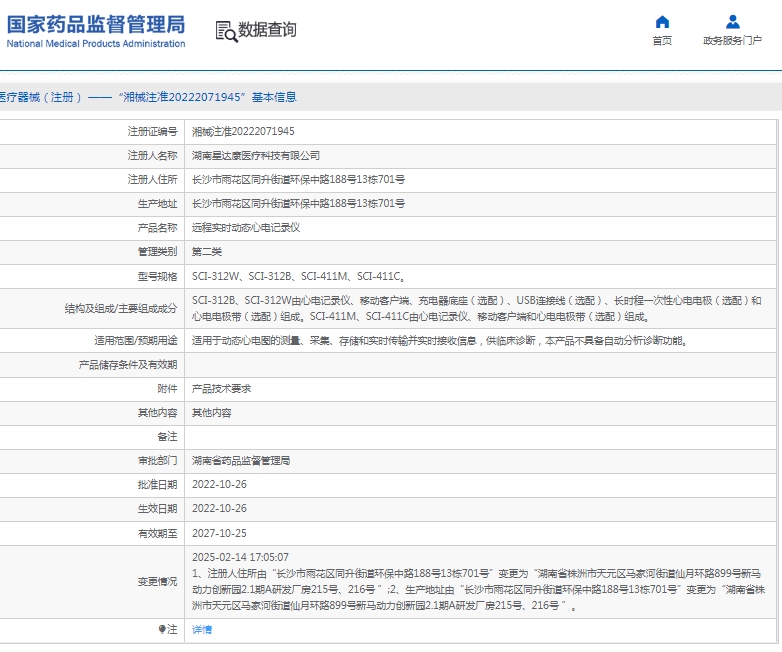Click management category value 第二类

[x=206, y=251]
